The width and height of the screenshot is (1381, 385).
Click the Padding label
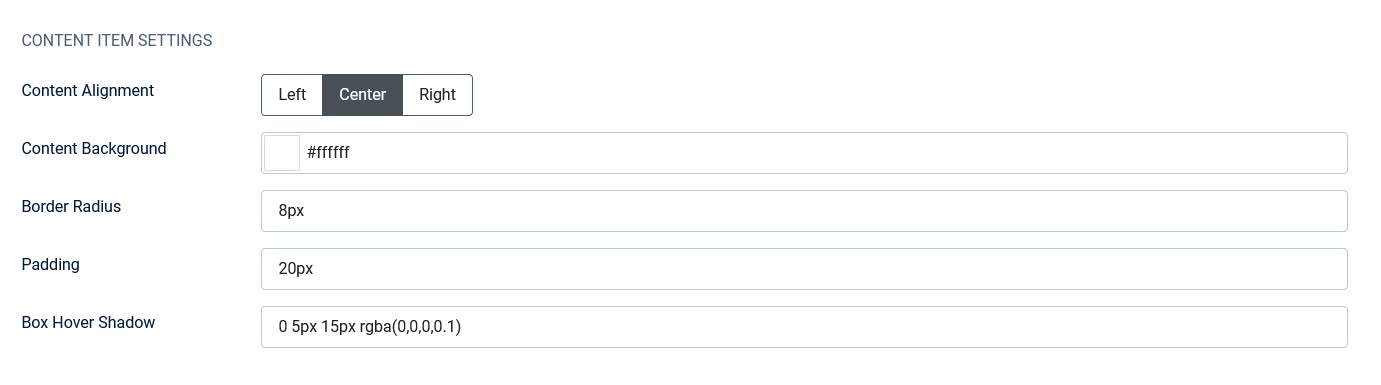pos(50,264)
